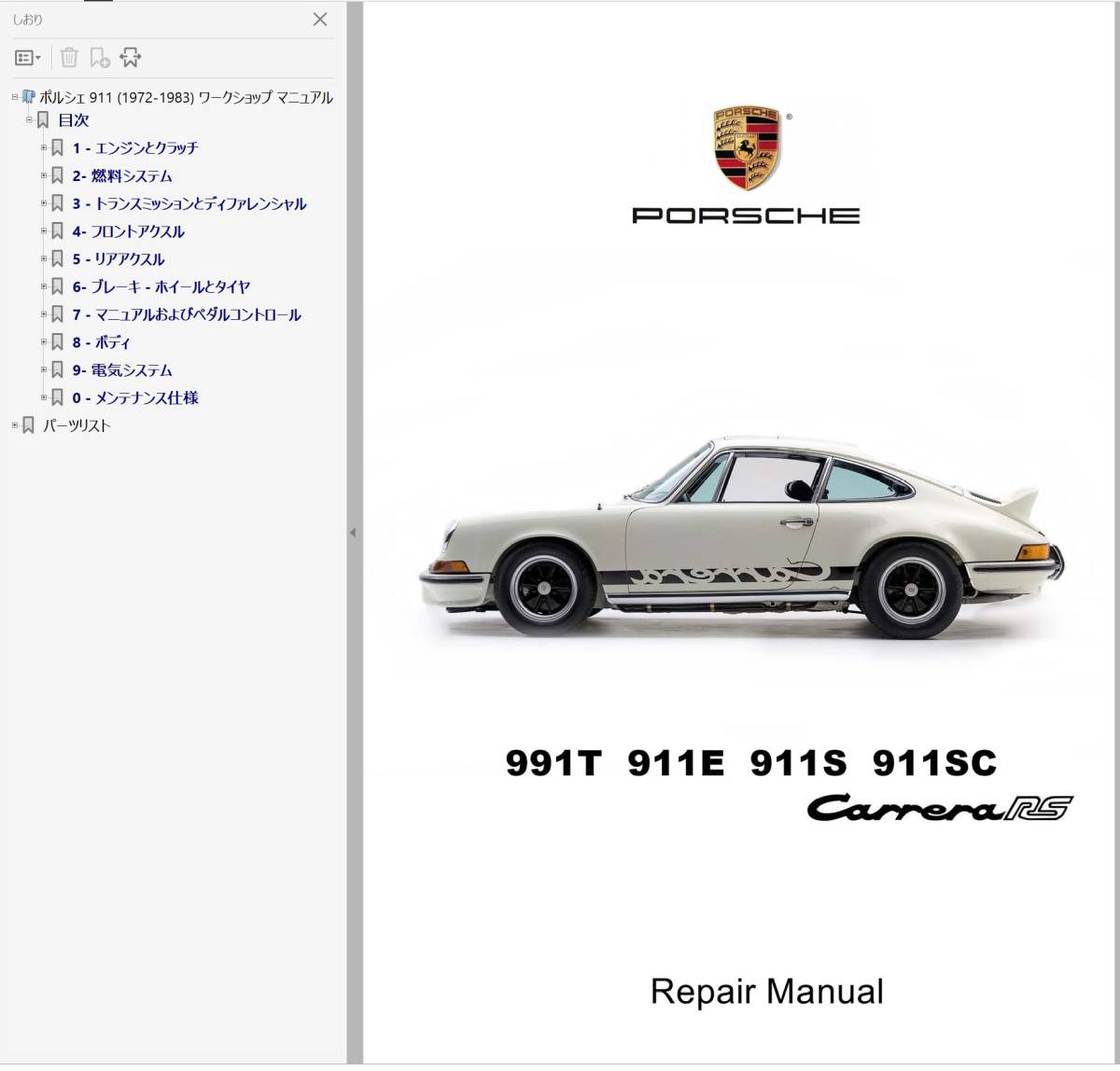Go to 9- 電気システム chapter
This screenshot has height=1071, width=1120.
click(x=122, y=370)
